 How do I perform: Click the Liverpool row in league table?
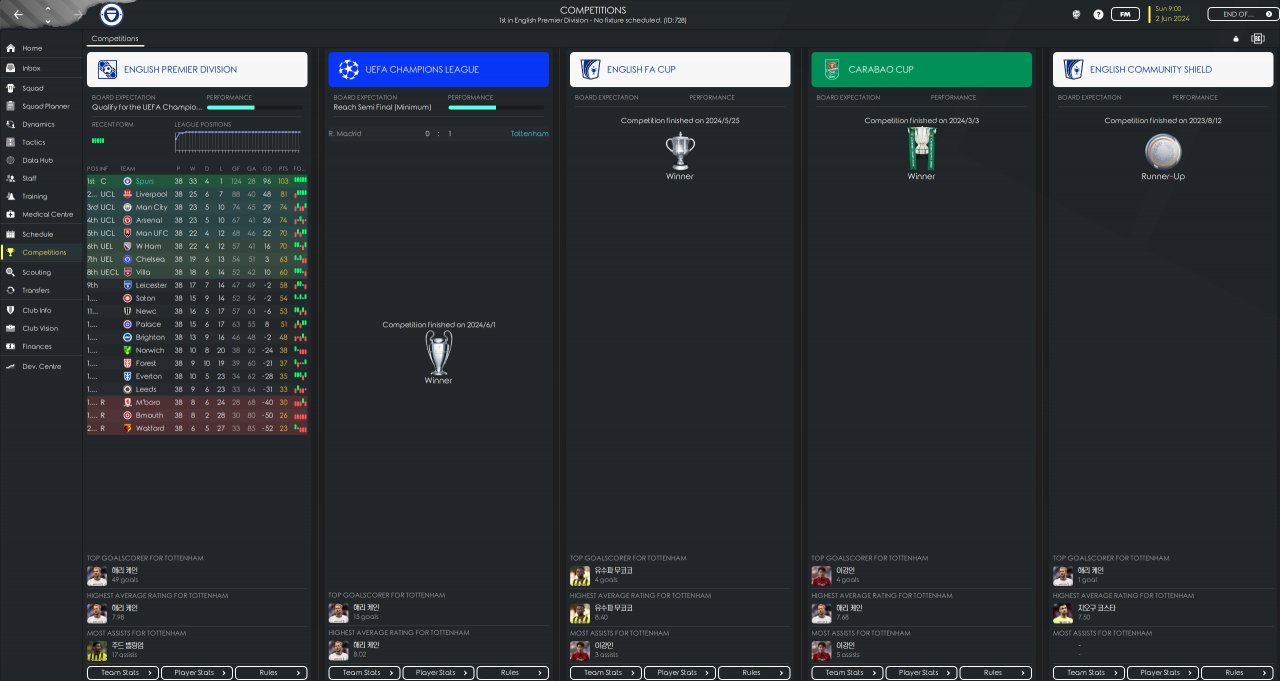(x=197, y=194)
